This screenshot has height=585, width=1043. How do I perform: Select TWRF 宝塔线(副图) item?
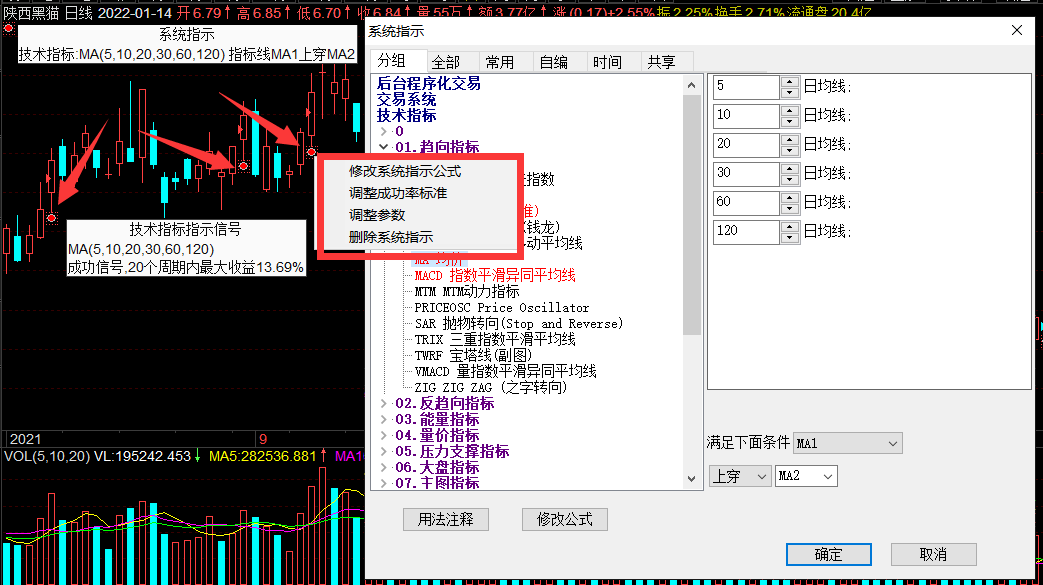pyautogui.click(x=474, y=355)
